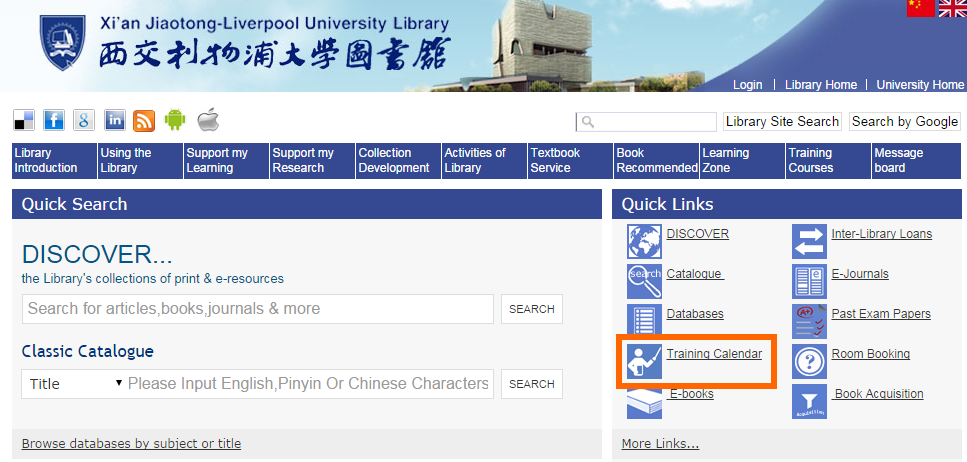The width and height of the screenshot is (967, 462).
Task: Click the Databases list icon
Action: click(644, 320)
